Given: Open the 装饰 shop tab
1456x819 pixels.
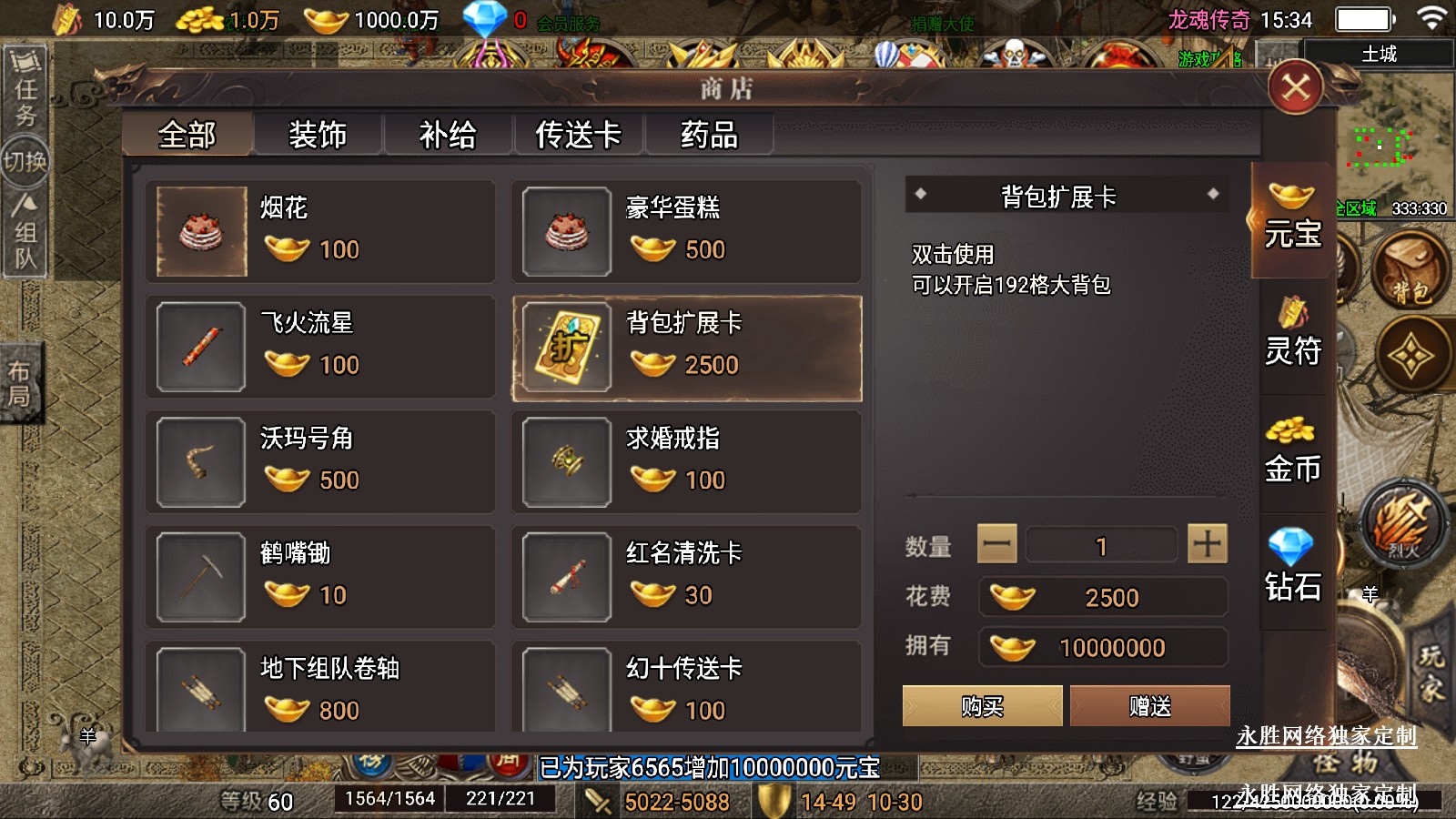Looking at the screenshot, I should tap(318, 135).
